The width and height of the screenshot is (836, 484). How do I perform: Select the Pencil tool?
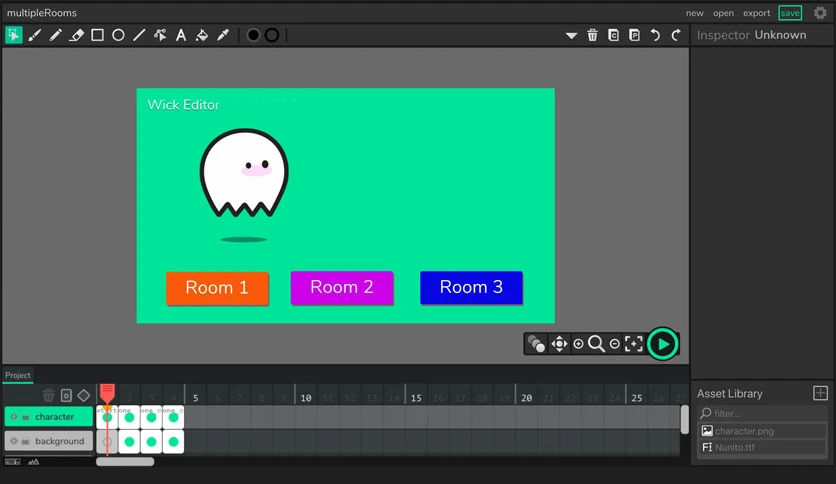pyautogui.click(x=55, y=35)
